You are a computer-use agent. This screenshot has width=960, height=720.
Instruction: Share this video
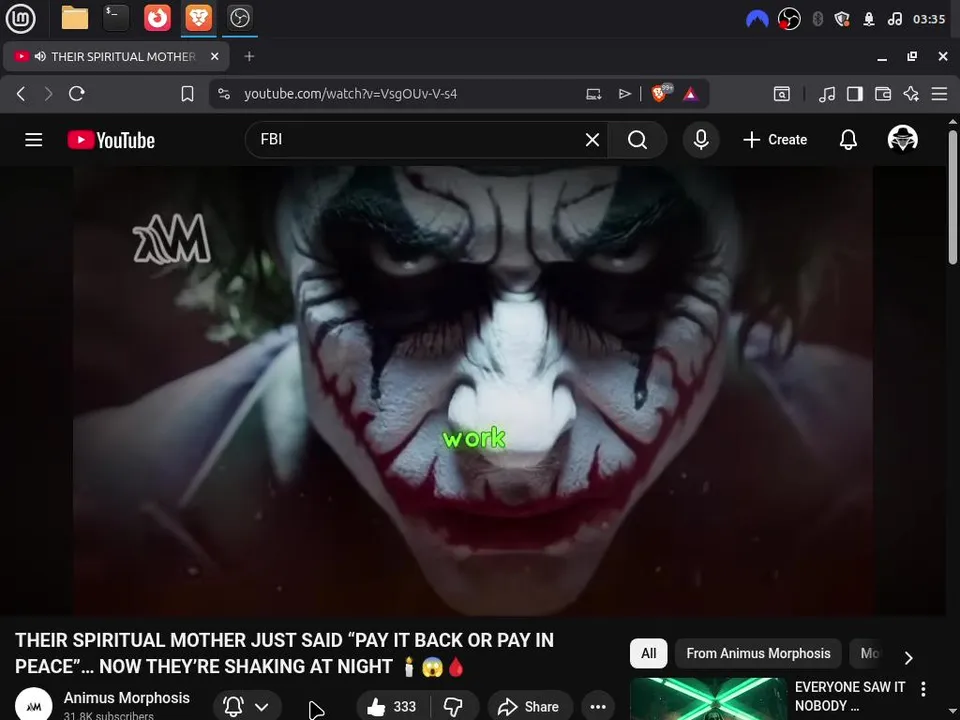pyautogui.click(x=530, y=707)
